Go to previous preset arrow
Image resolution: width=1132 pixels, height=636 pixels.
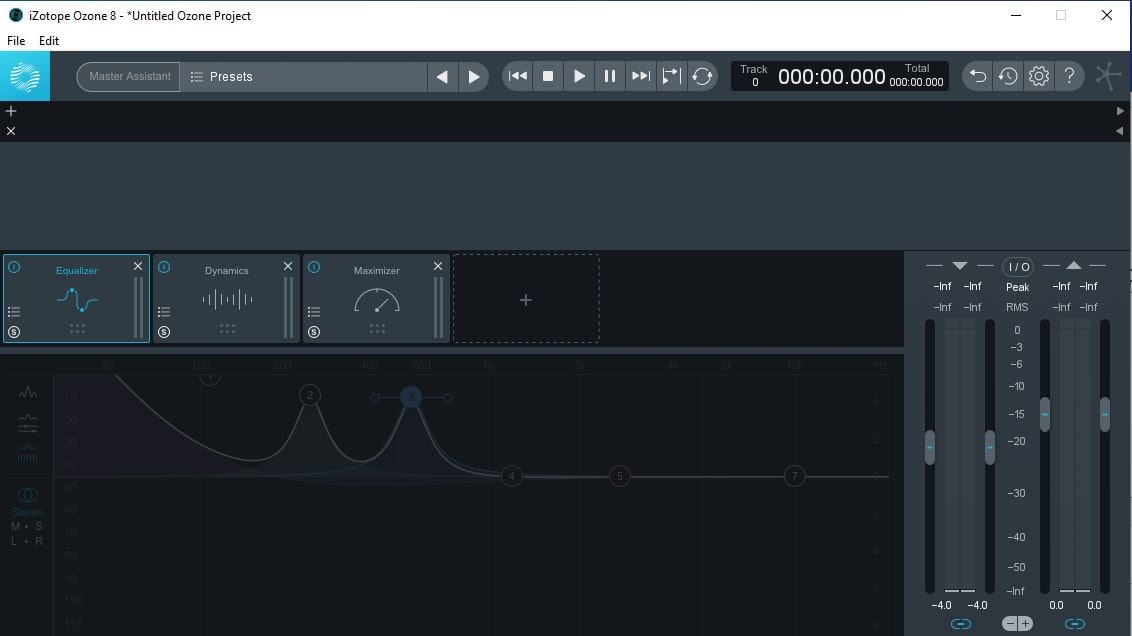click(x=442, y=77)
